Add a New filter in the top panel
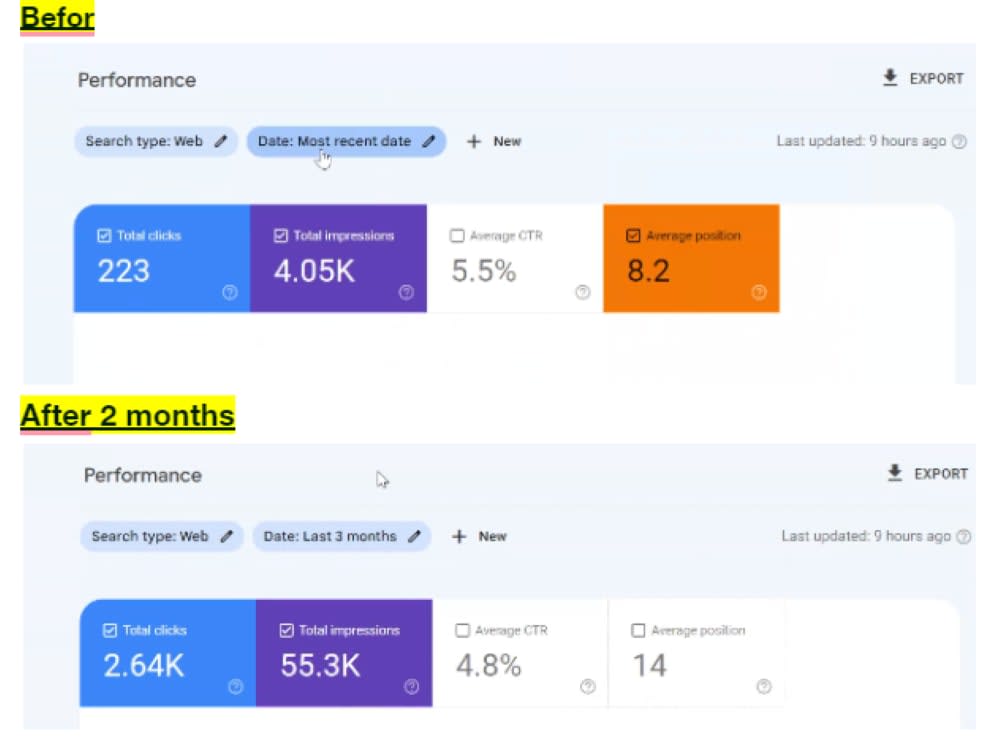 pos(494,142)
